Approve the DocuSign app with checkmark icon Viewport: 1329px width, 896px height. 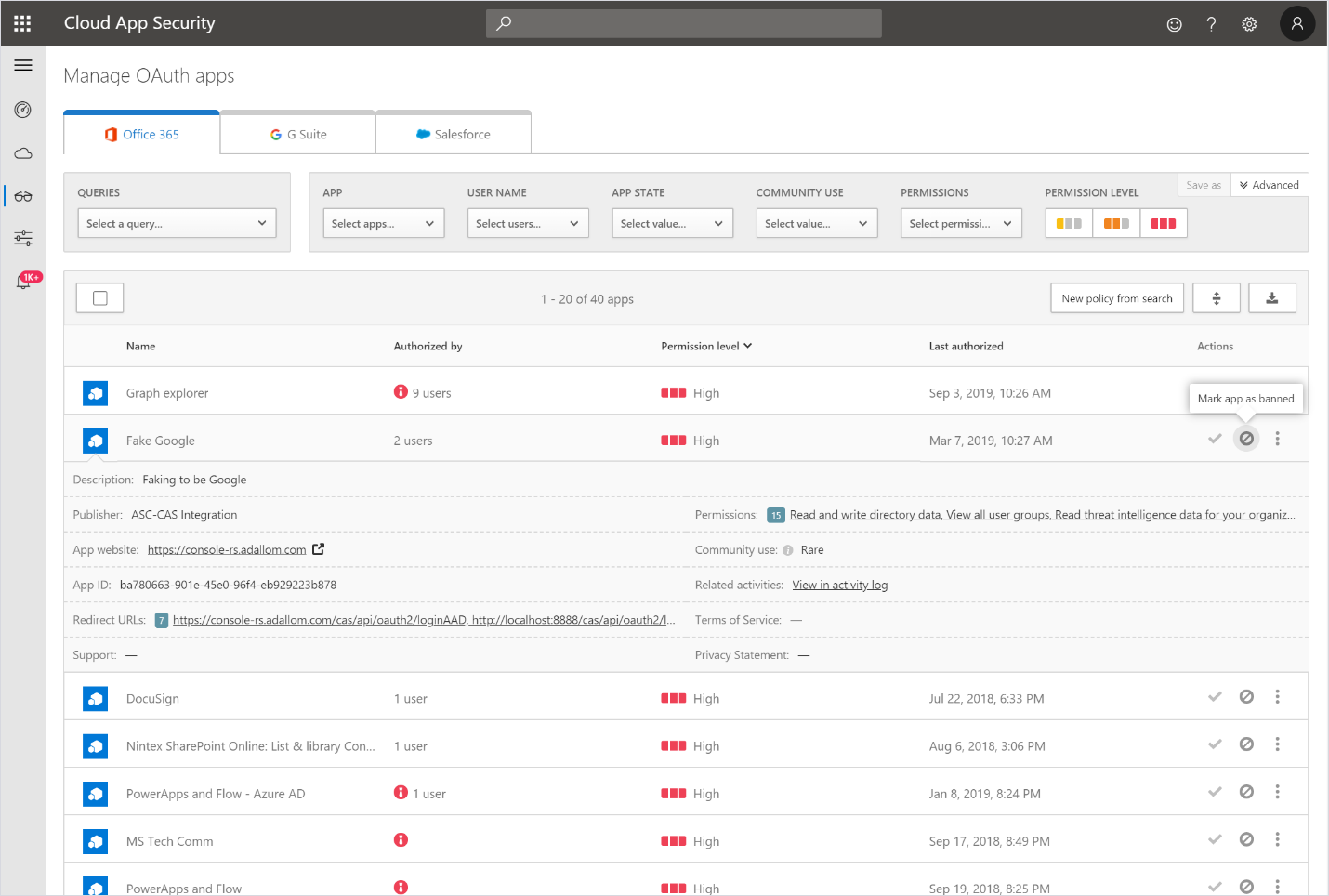[1215, 697]
